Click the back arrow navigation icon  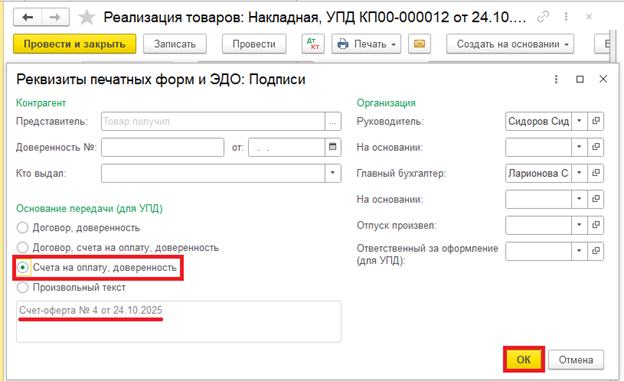pyautogui.click(x=27, y=17)
